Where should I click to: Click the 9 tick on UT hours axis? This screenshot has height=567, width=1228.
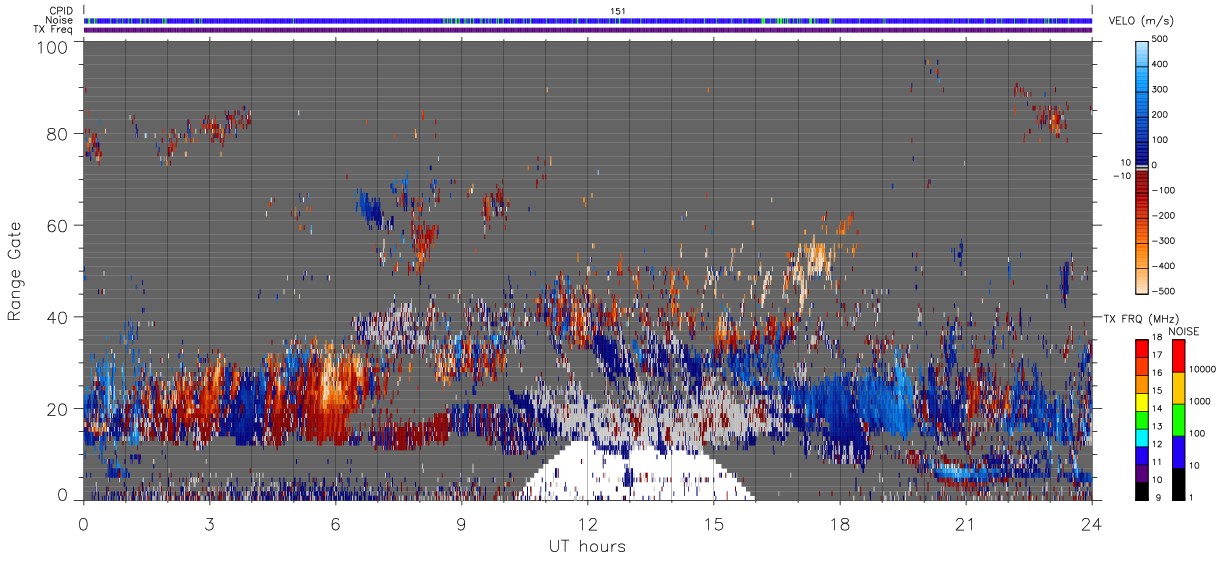pos(462,524)
